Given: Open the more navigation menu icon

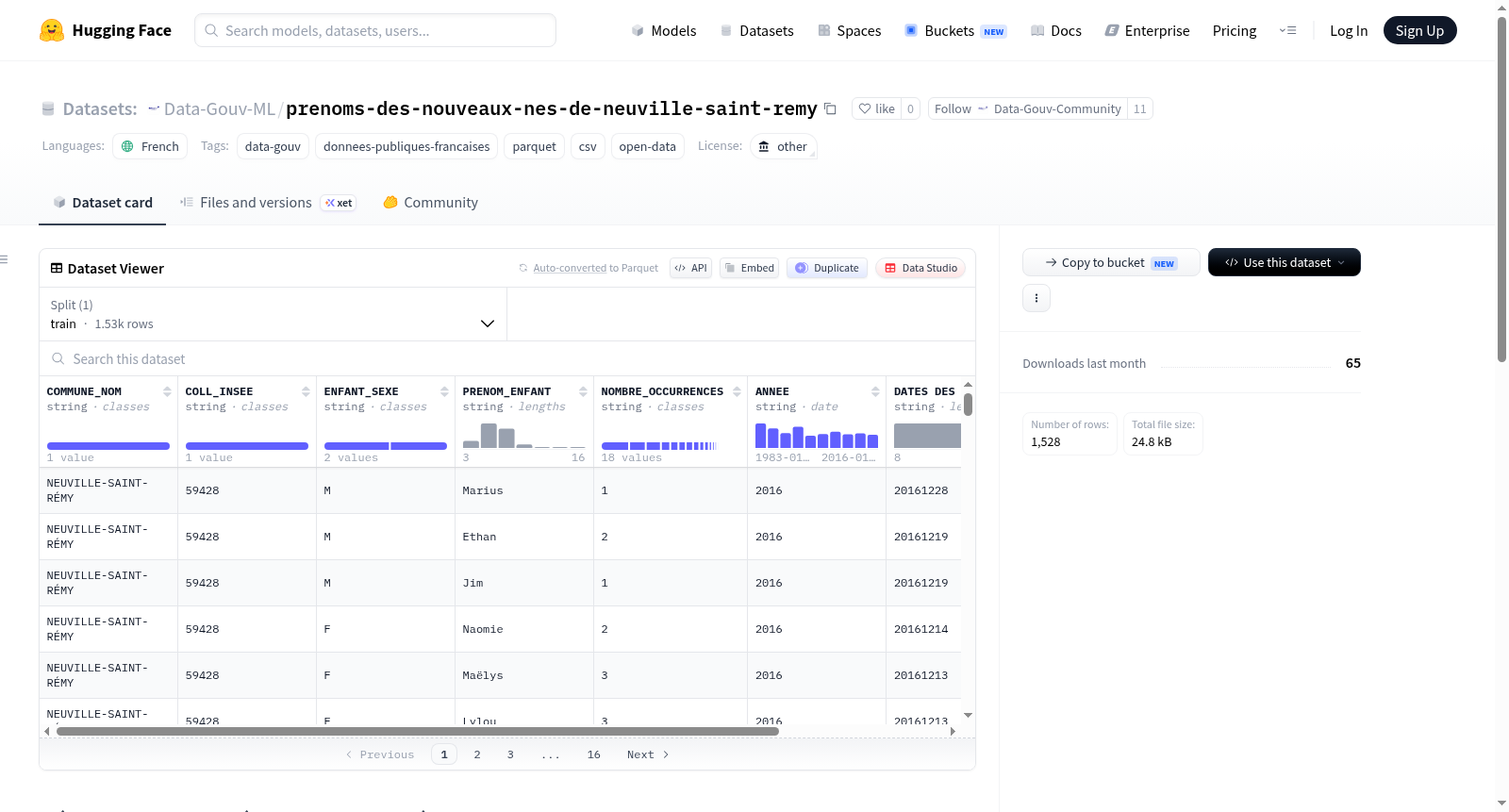Looking at the screenshot, I should (1287, 30).
